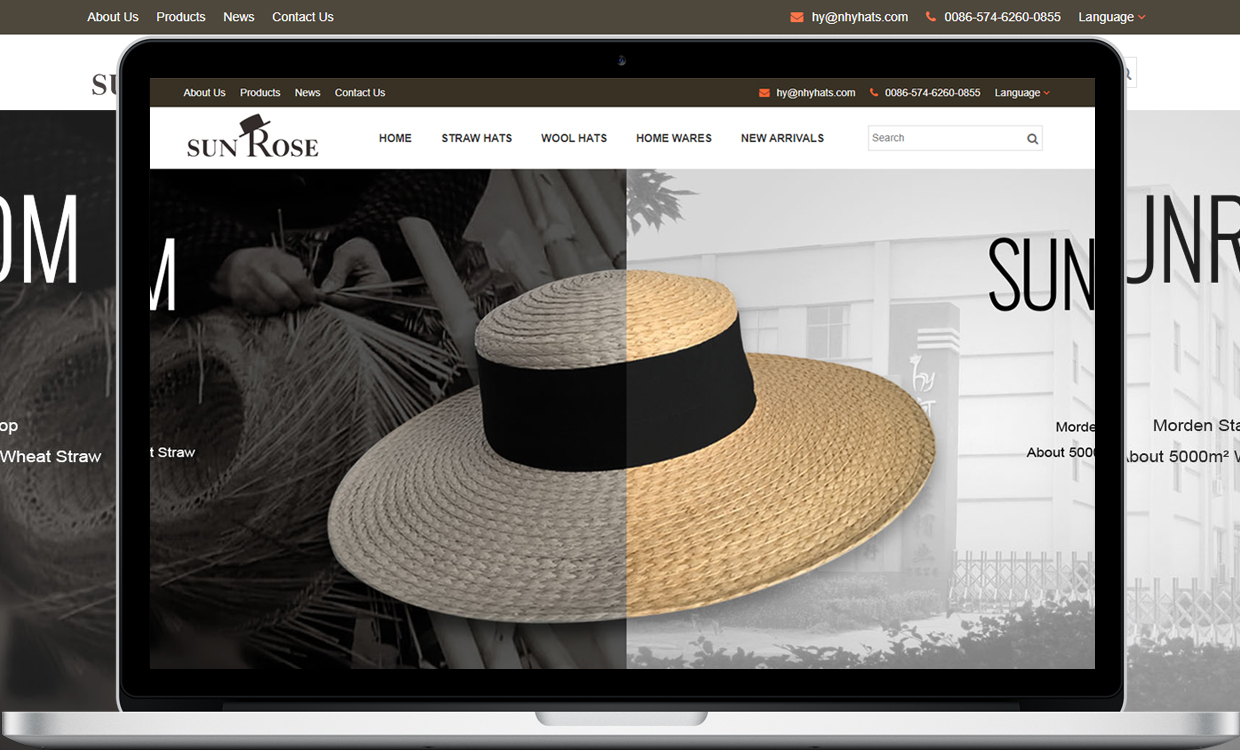Click the laptop webcam above the screen
The image size is (1240, 750).
(x=621, y=61)
